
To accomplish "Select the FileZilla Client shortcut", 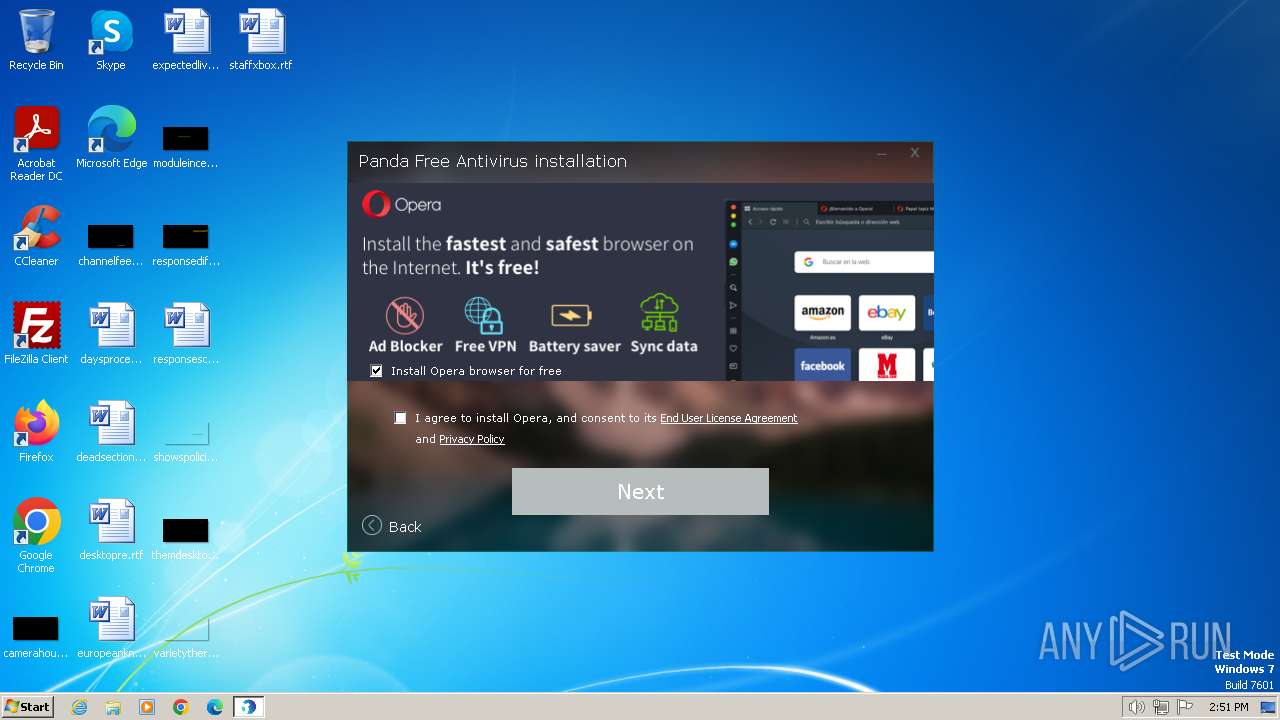I will tap(36, 333).
